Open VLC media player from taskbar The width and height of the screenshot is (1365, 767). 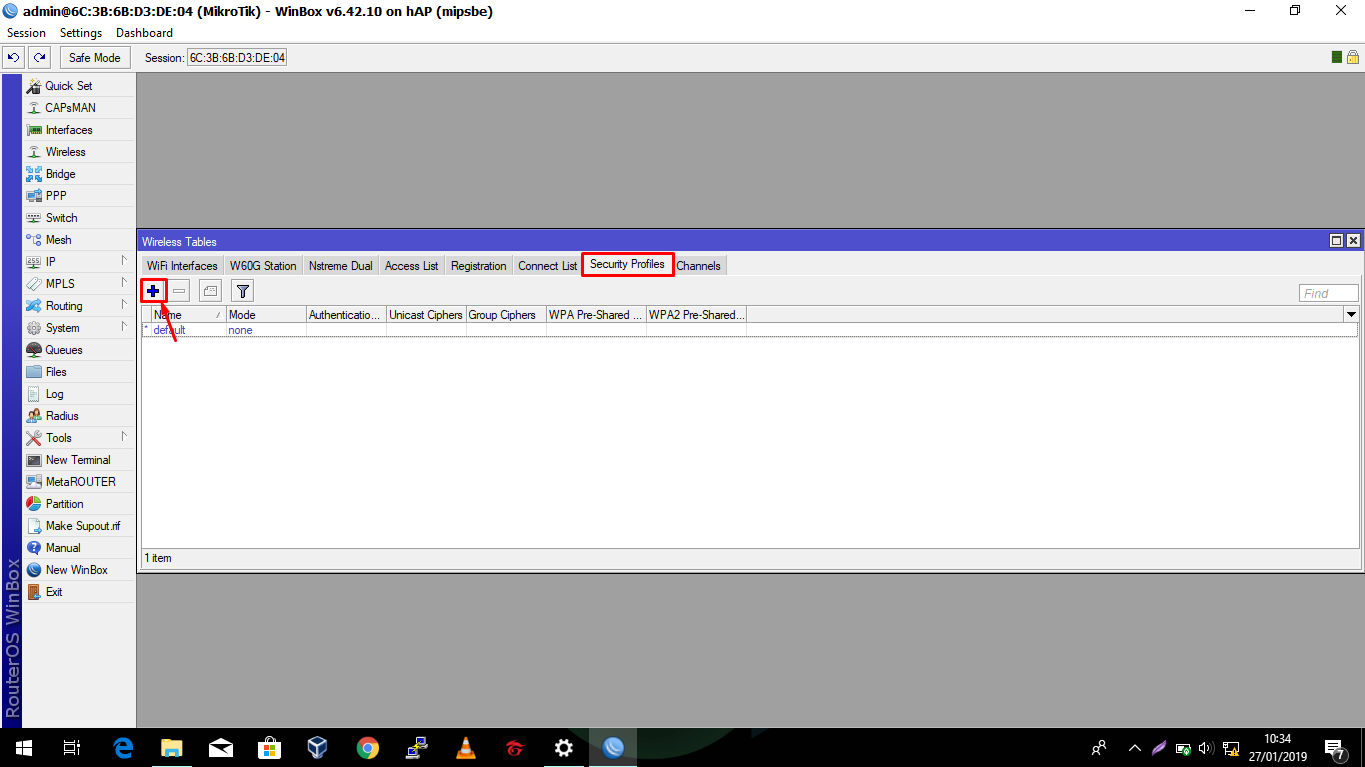pyautogui.click(x=466, y=747)
